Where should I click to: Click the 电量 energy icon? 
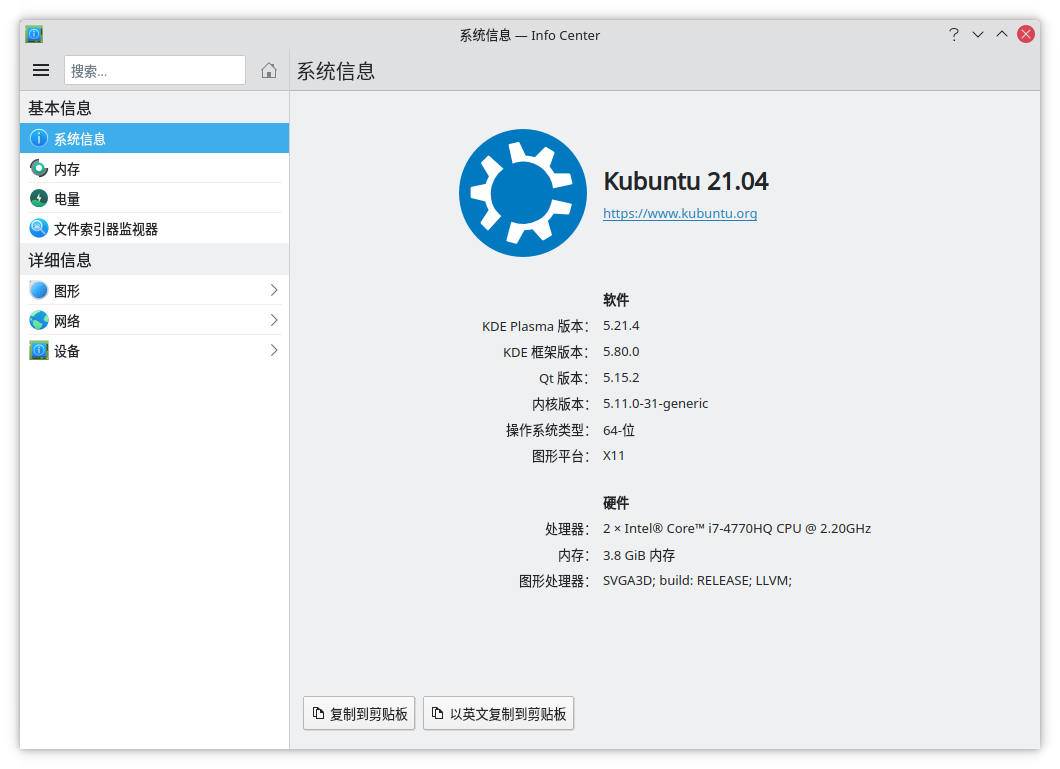point(39,198)
